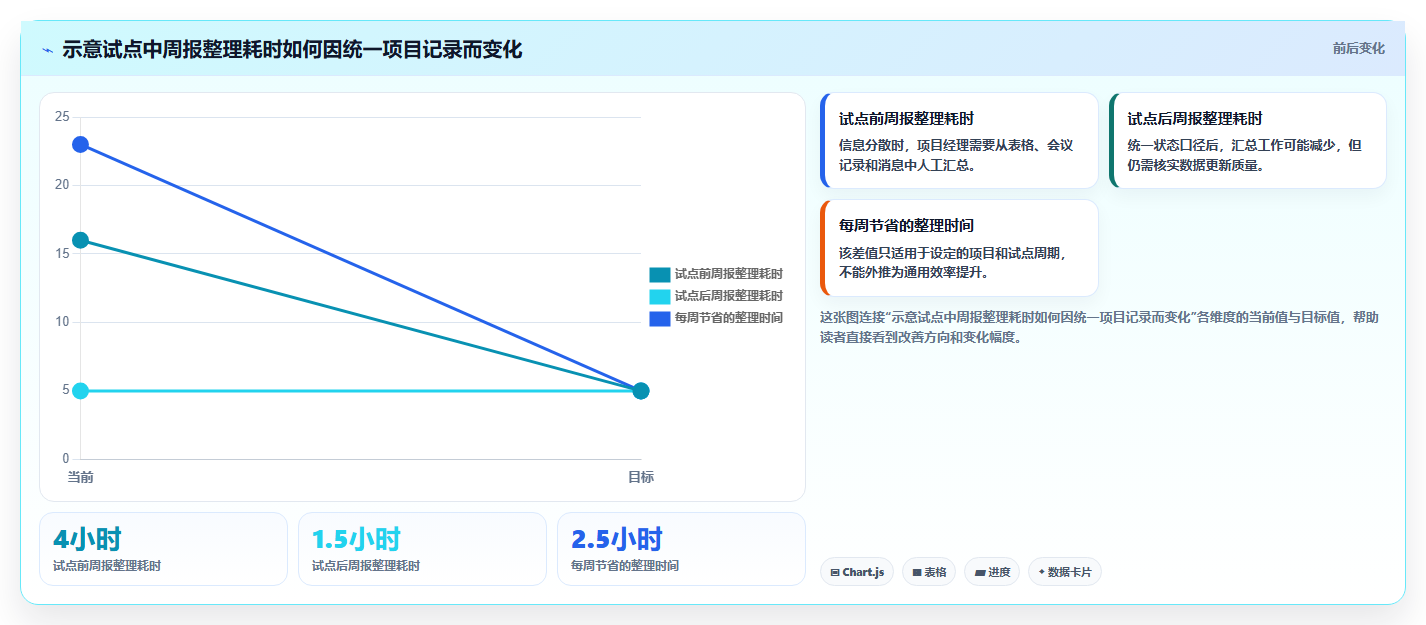Click the blue data point at 23
Viewport: 1426px width, 625px height.
[x=80, y=144]
